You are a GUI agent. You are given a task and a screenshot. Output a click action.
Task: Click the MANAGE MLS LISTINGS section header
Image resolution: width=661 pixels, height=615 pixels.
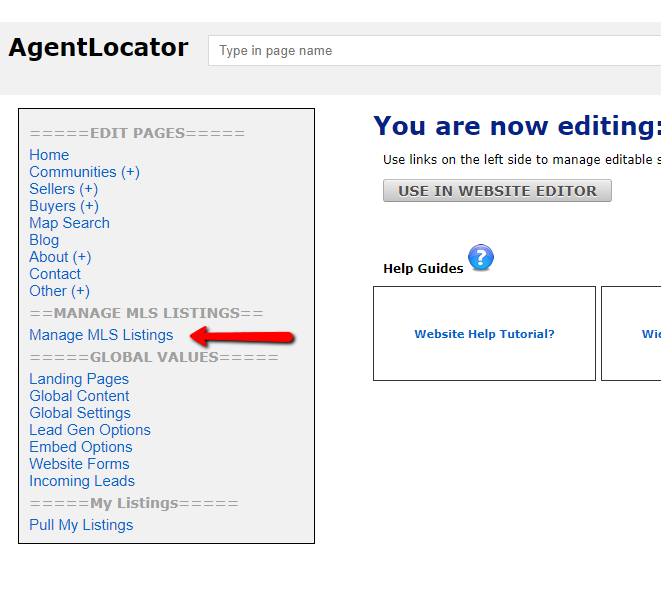[x=146, y=313]
